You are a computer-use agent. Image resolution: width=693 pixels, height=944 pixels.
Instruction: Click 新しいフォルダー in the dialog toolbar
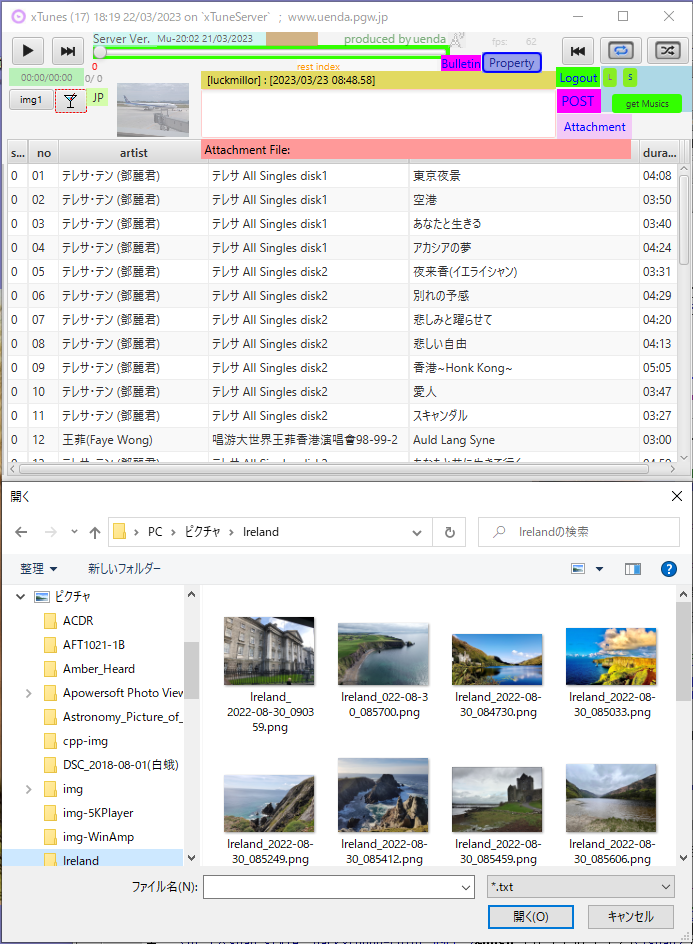click(124, 569)
